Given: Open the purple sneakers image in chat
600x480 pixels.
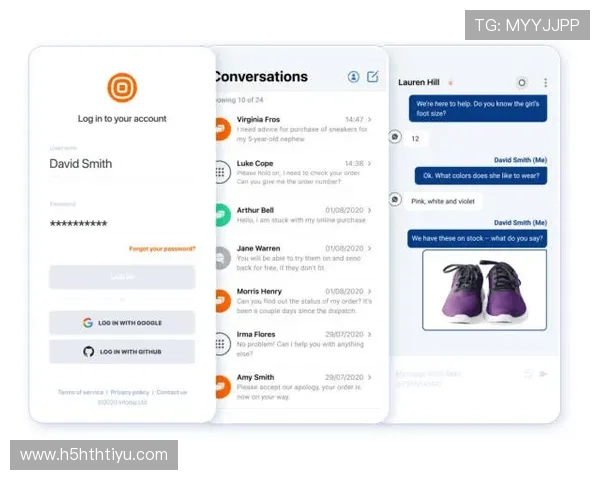Looking at the screenshot, I should coord(484,289).
